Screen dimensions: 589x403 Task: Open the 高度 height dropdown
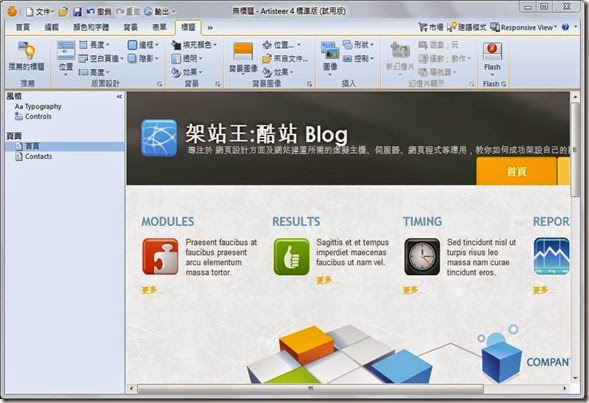94,72
